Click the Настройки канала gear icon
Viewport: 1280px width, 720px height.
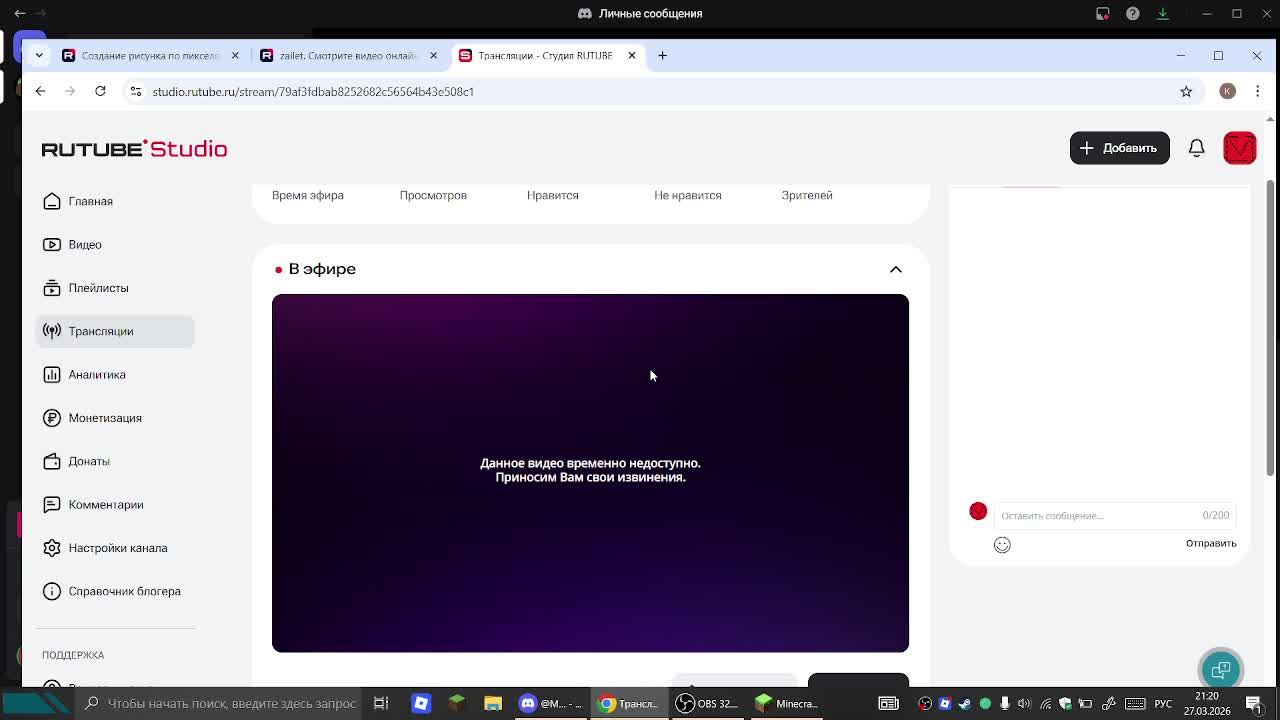pos(52,548)
